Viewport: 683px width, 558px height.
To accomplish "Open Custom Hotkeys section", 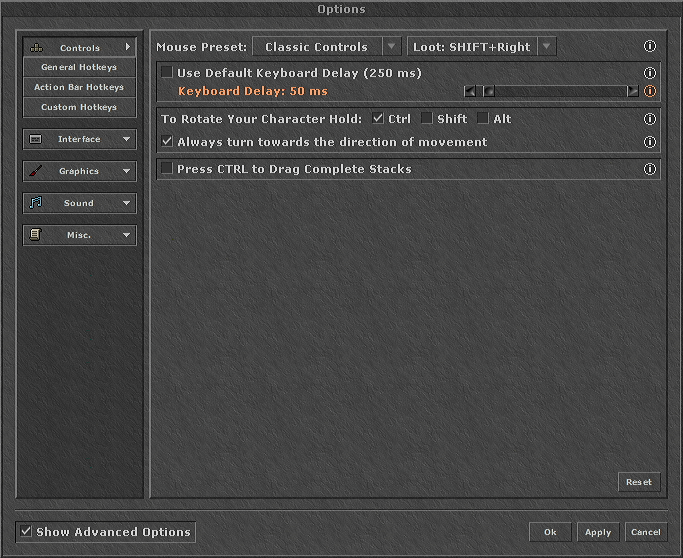I will point(79,107).
